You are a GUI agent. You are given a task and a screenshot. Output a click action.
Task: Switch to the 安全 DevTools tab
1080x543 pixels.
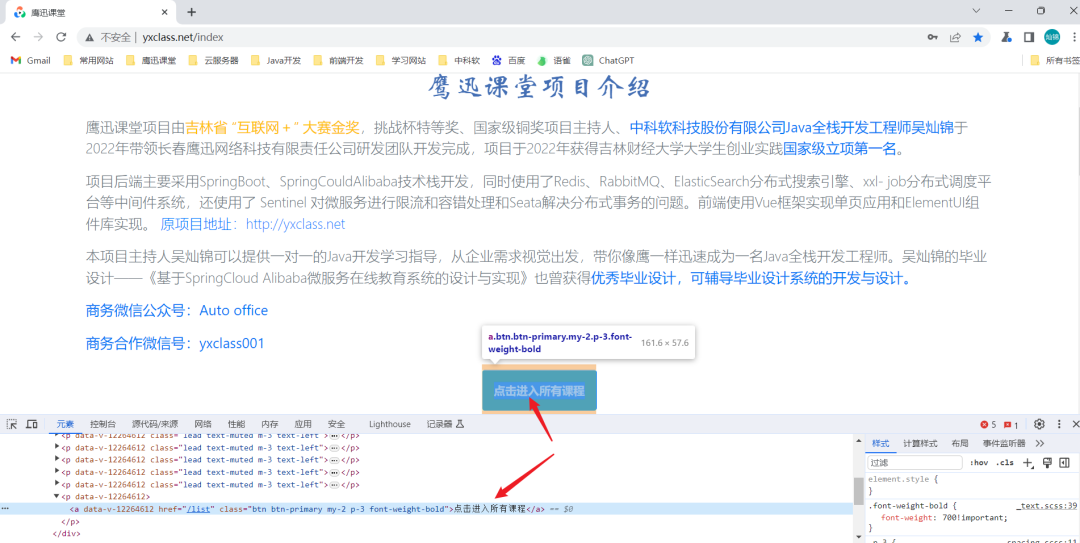(x=336, y=424)
